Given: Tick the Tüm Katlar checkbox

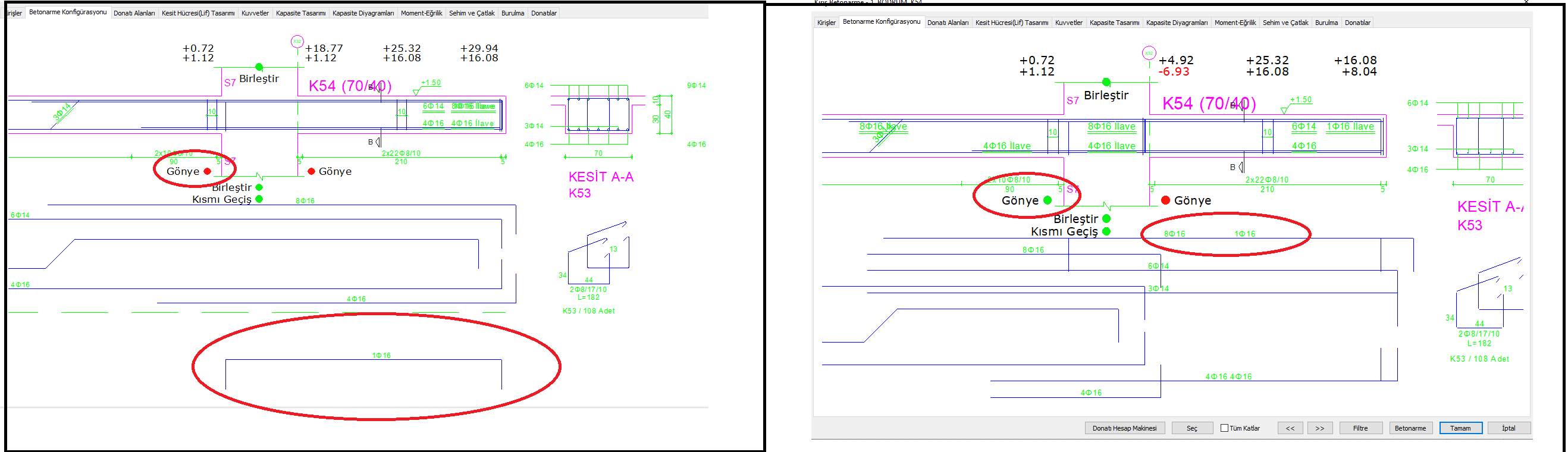Looking at the screenshot, I should 1224,428.
